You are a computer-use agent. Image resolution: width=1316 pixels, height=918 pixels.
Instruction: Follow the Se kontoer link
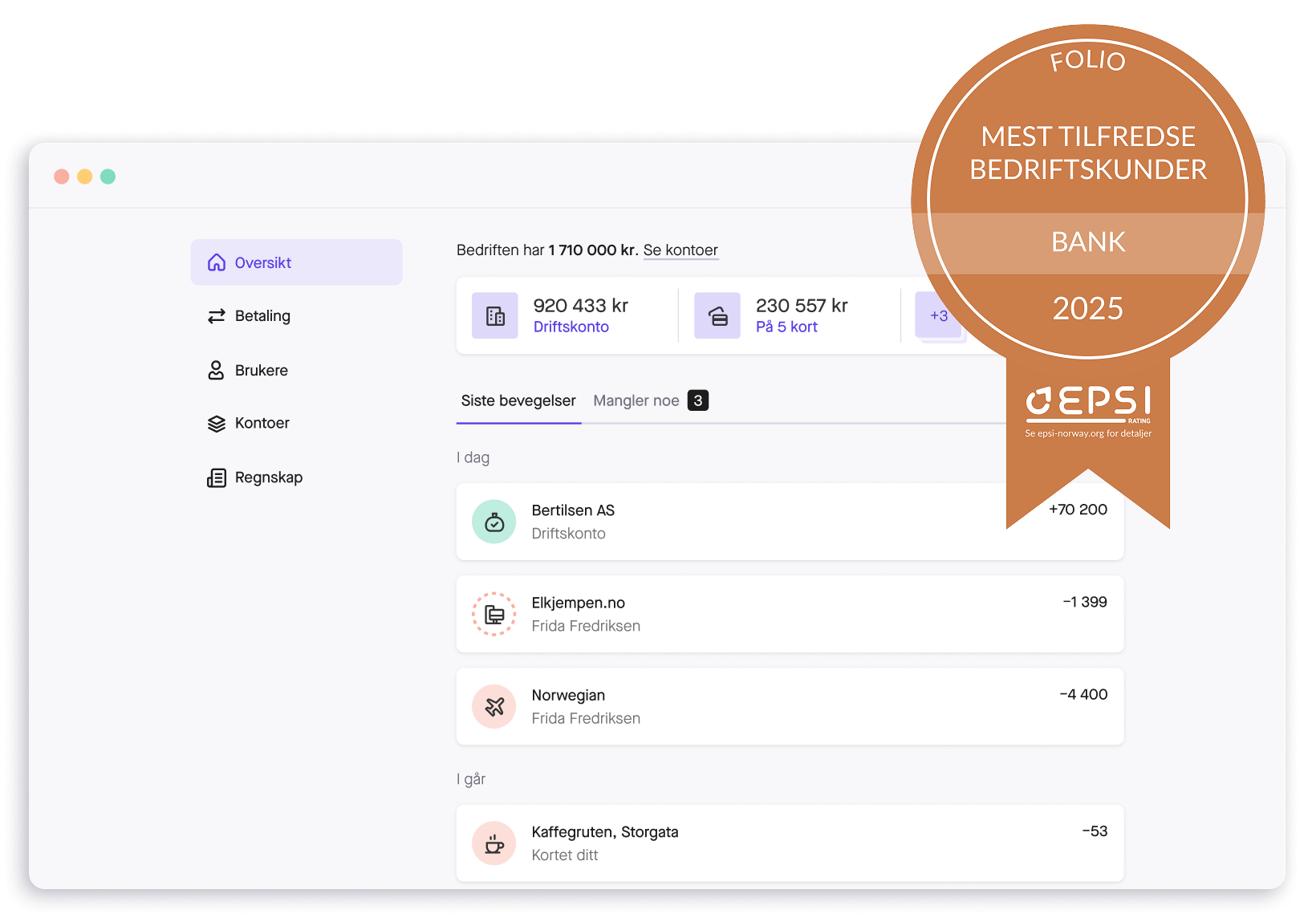click(x=680, y=250)
